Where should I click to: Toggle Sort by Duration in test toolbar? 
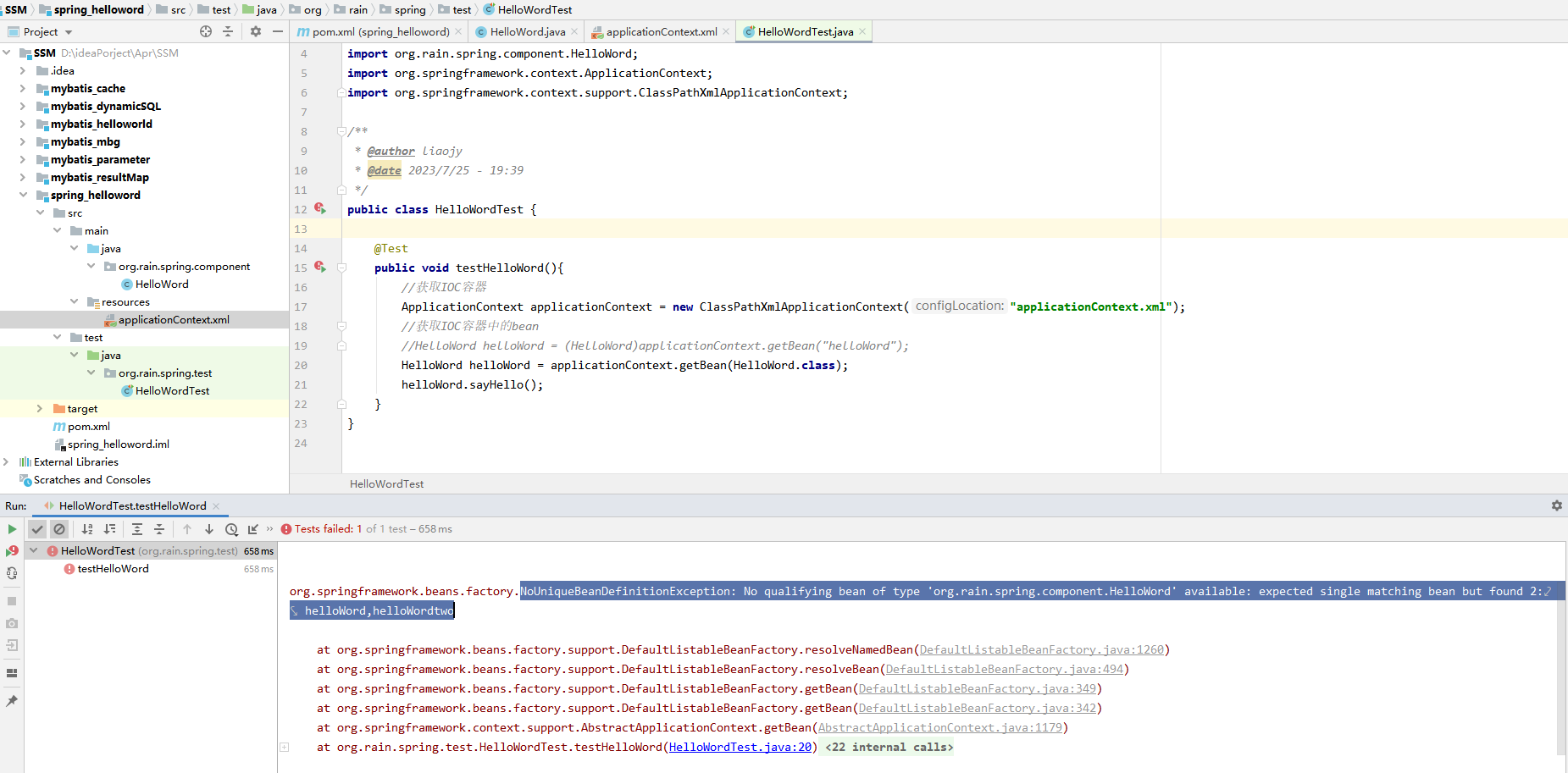pyautogui.click(x=109, y=529)
